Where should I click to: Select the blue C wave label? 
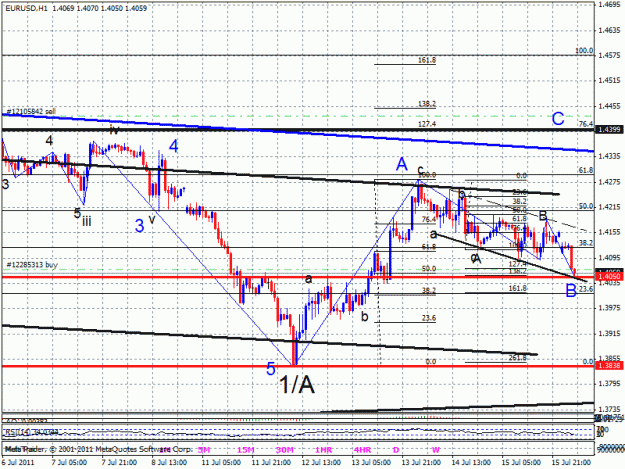pos(558,119)
